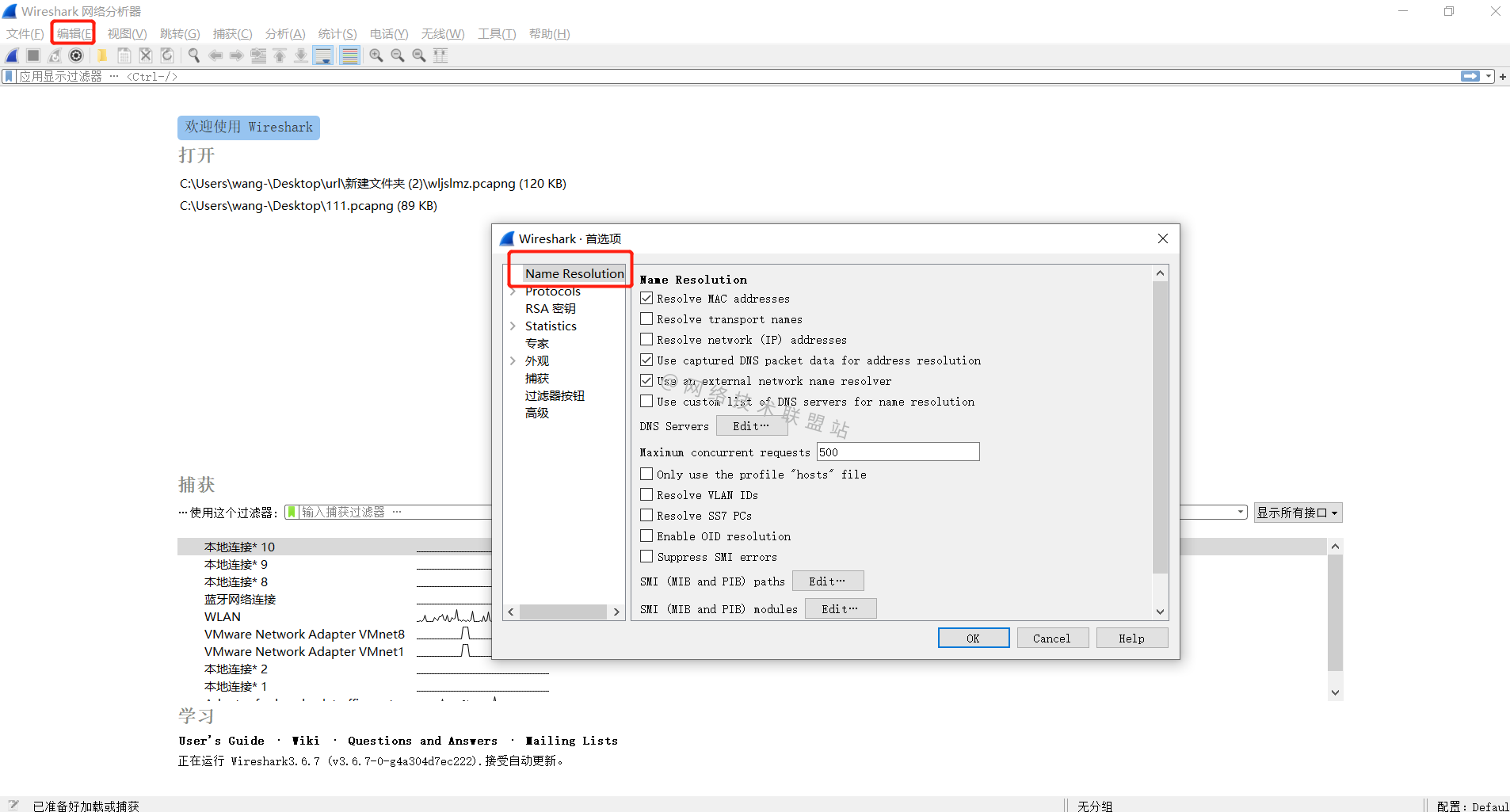The image size is (1510, 812).
Task: Open the 帮助(H) menu
Action: pos(549,33)
